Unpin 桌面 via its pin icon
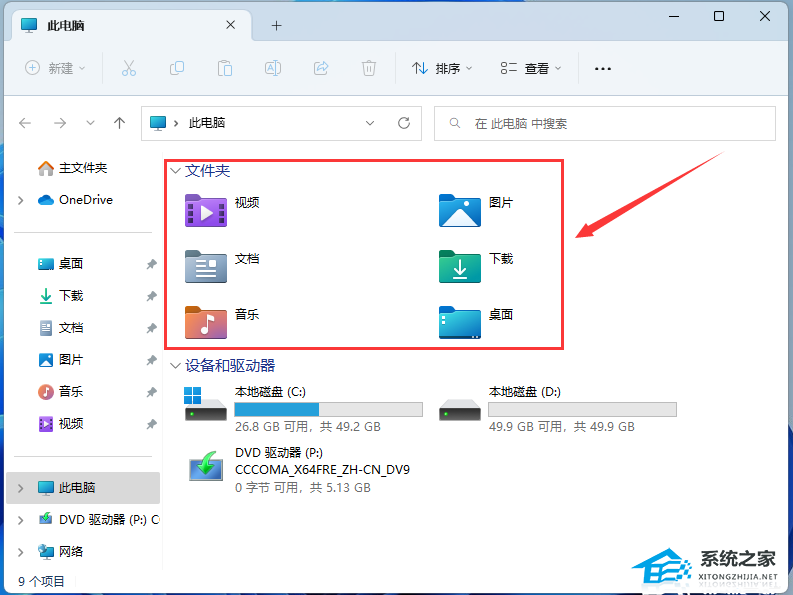 point(151,264)
